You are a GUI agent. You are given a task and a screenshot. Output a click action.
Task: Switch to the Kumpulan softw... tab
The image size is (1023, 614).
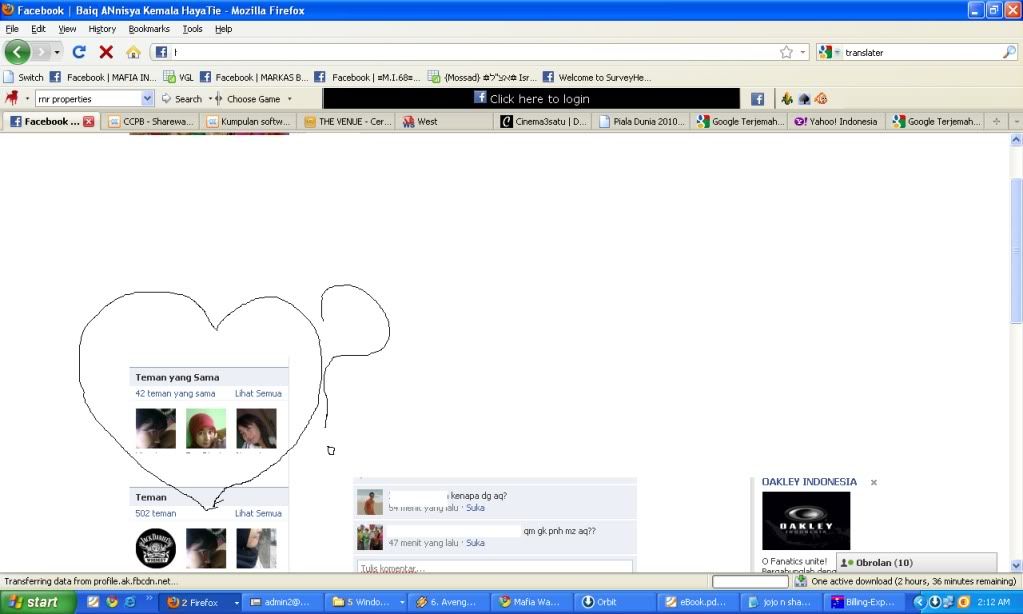coord(249,121)
